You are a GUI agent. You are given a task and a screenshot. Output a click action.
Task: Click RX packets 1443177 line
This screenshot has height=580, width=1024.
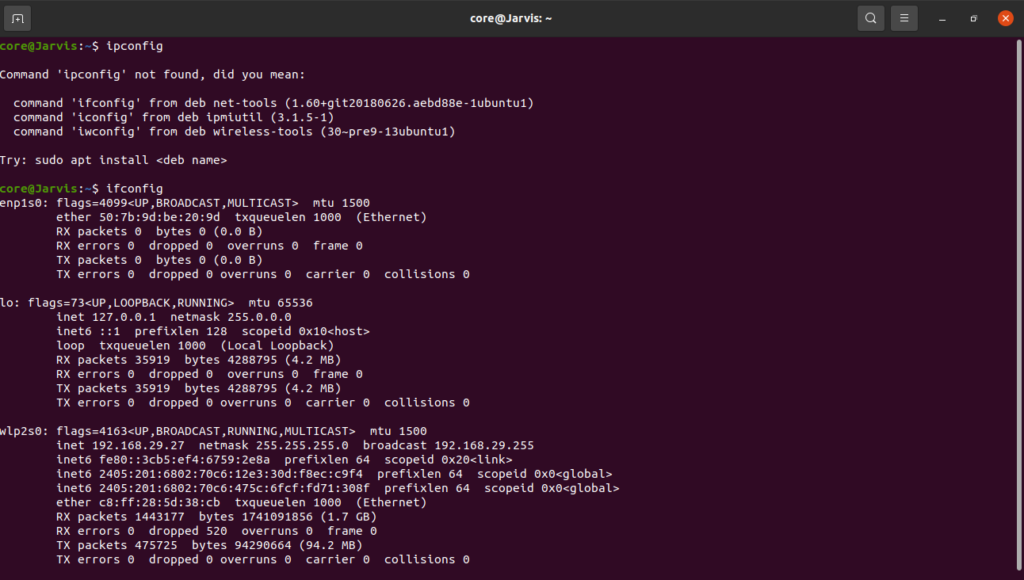(x=216, y=517)
